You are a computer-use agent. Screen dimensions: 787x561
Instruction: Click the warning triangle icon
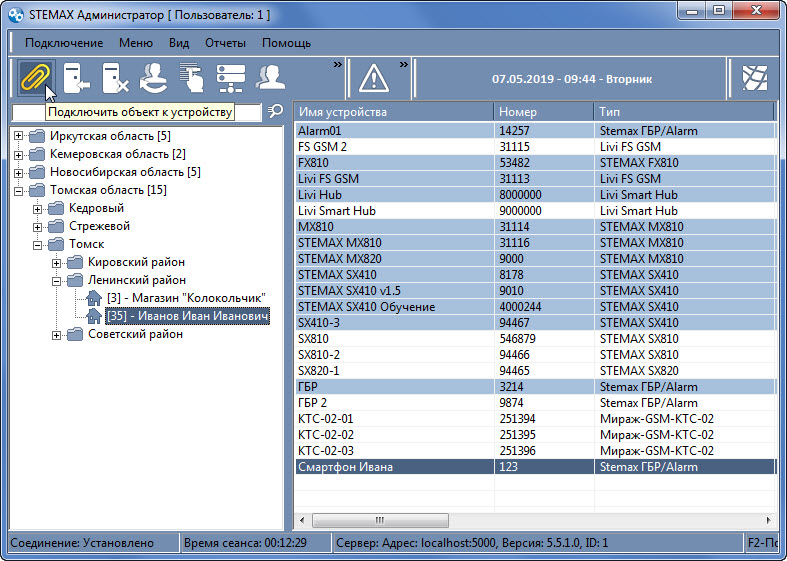374,79
